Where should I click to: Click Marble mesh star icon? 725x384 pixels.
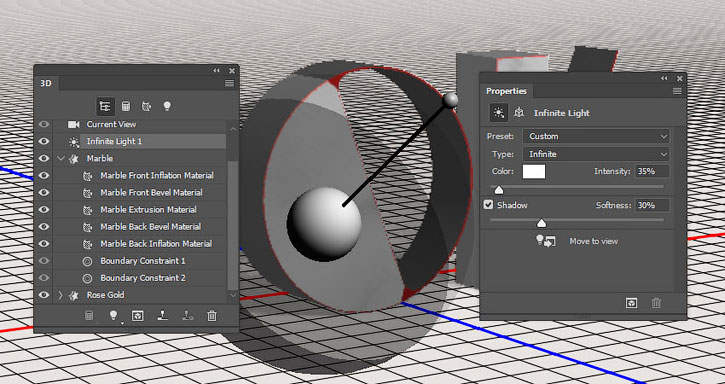click(73, 159)
